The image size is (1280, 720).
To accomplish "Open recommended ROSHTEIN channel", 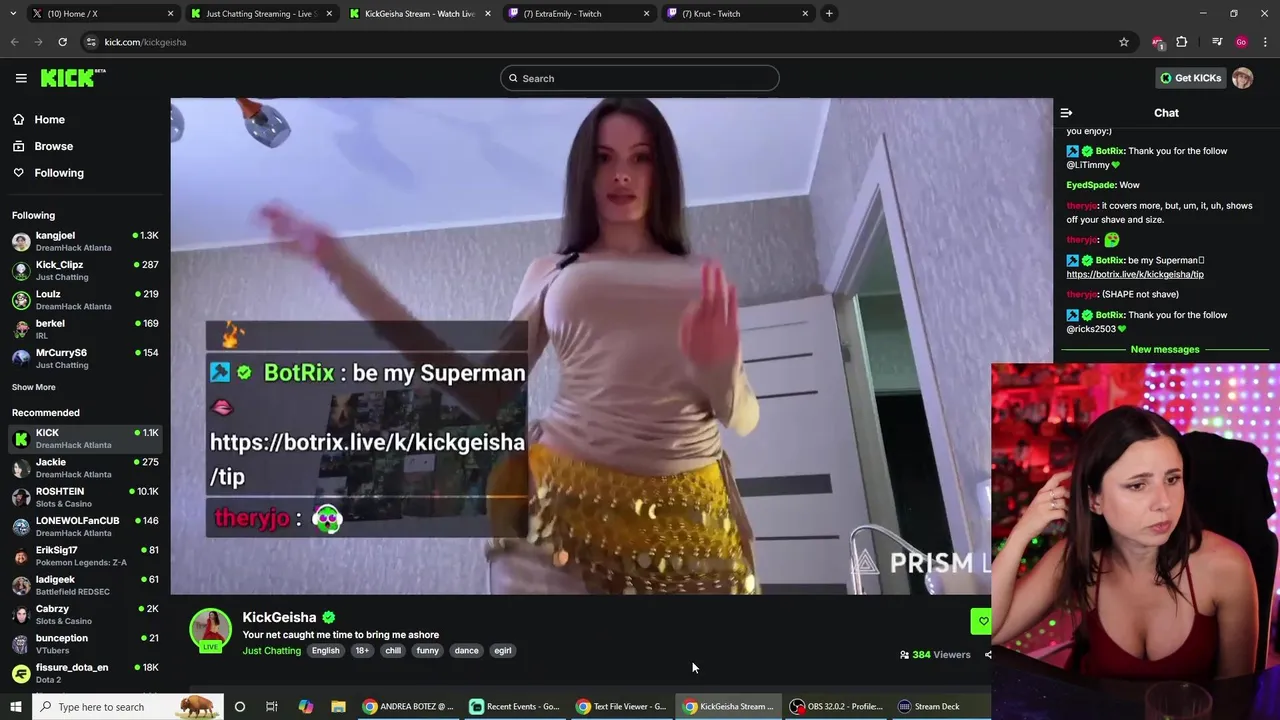I will [x=85, y=497].
